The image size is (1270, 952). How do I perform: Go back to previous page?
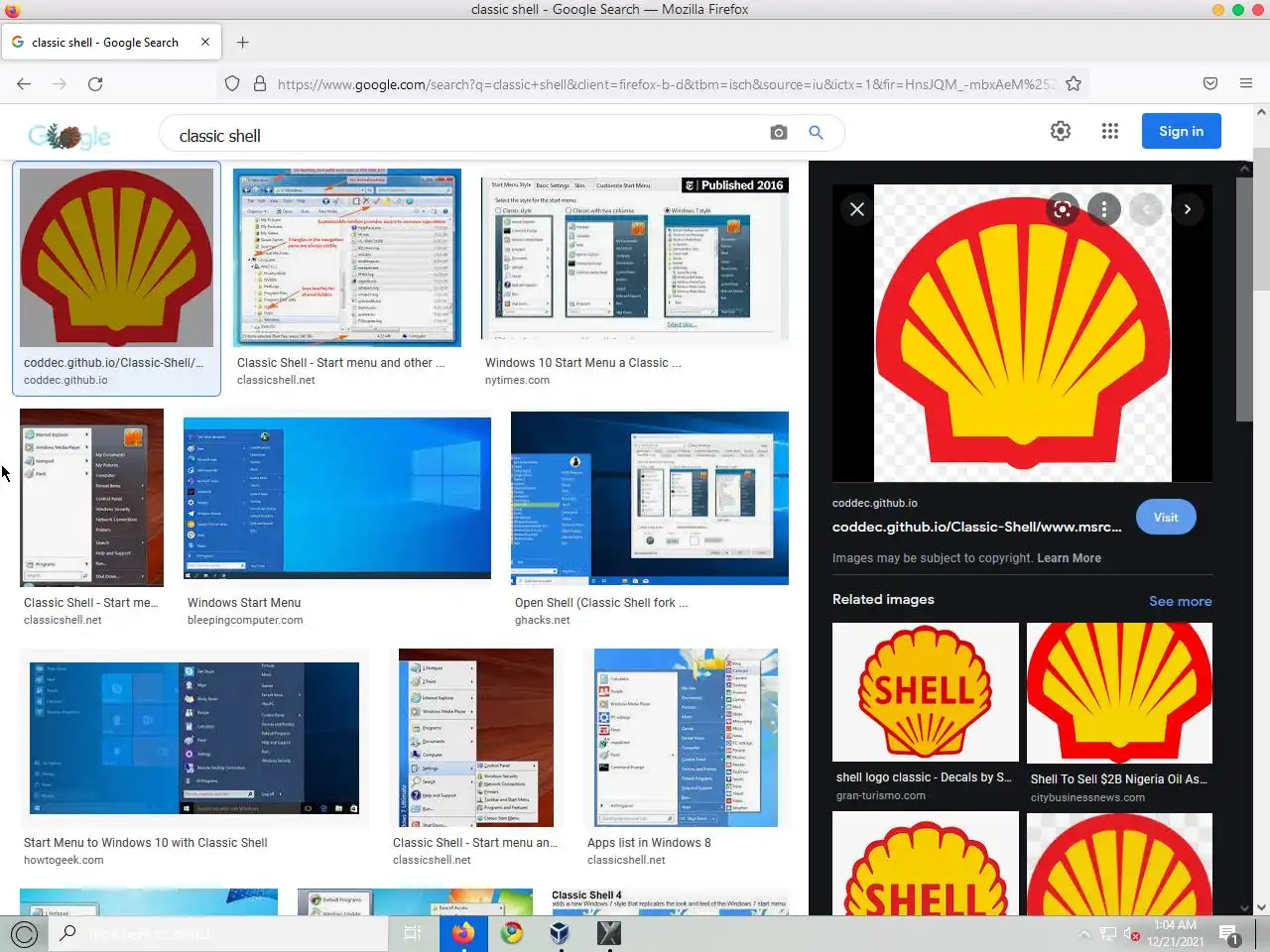tap(24, 84)
